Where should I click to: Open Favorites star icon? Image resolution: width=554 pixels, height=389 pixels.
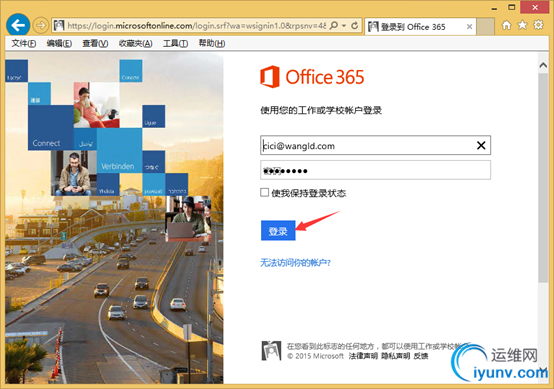tap(522, 25)
